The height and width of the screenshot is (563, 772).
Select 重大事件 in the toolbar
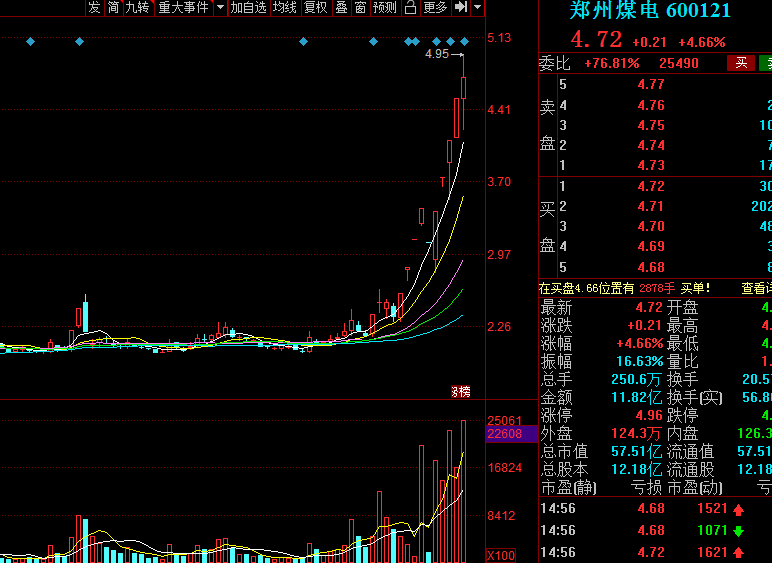183,7
